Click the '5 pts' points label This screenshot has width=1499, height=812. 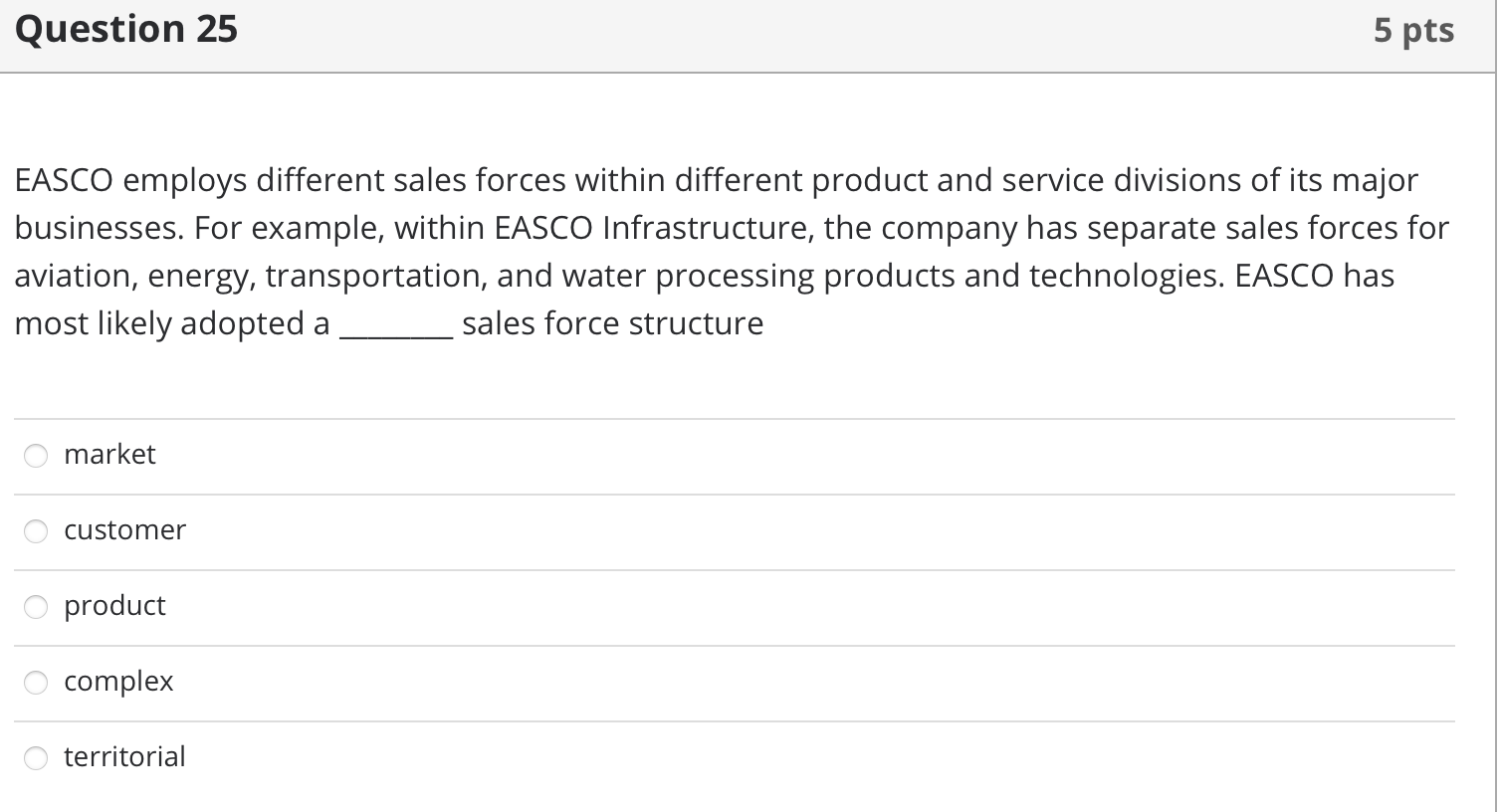tap(1413, 31)
